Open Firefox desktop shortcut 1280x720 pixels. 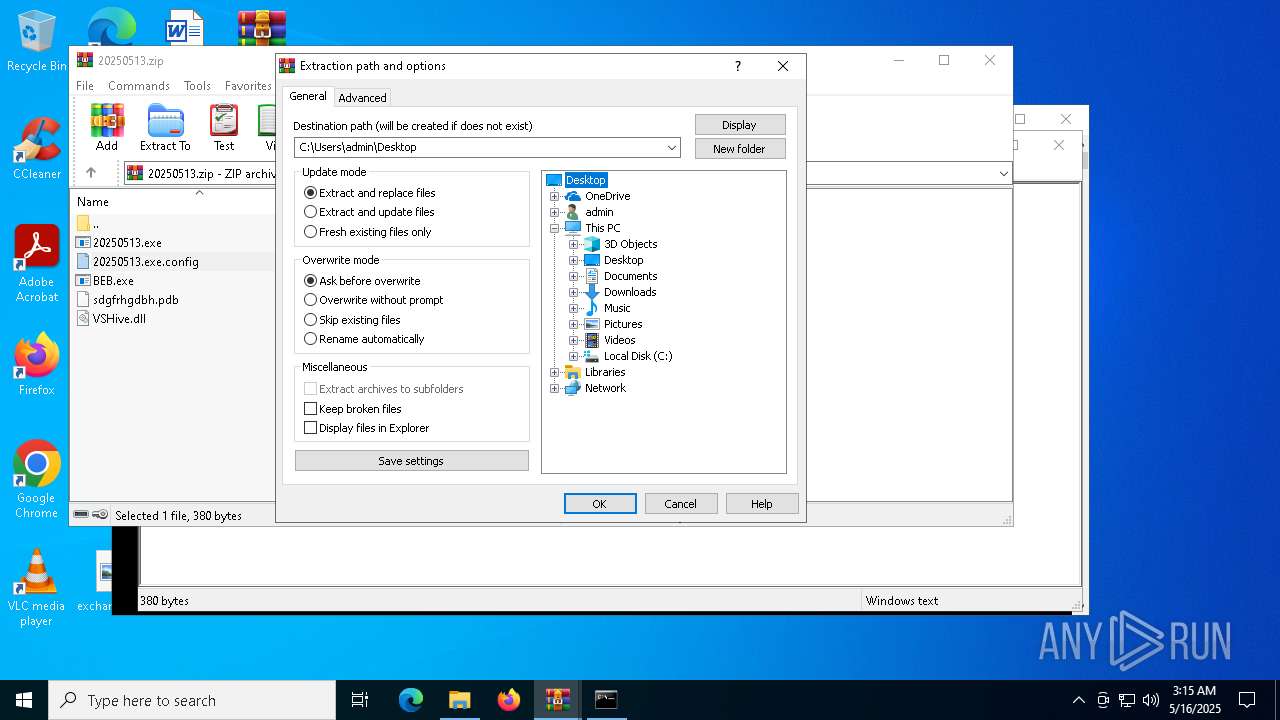click(37, 365)
